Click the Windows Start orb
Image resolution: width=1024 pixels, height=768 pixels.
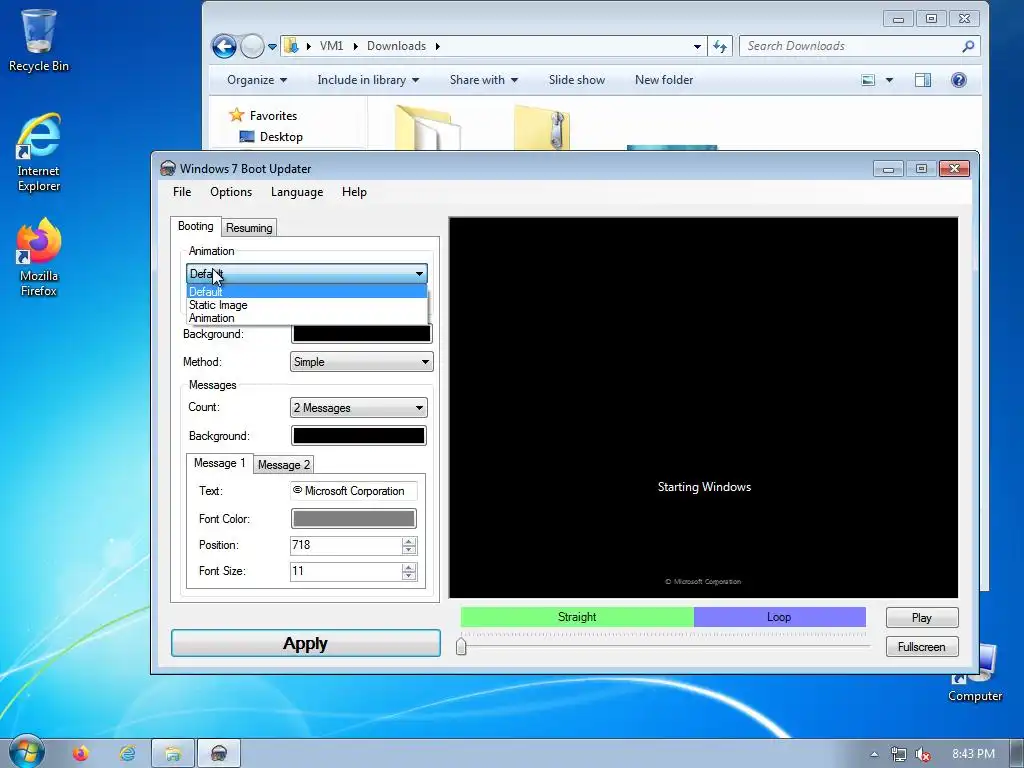coord(26,752)
